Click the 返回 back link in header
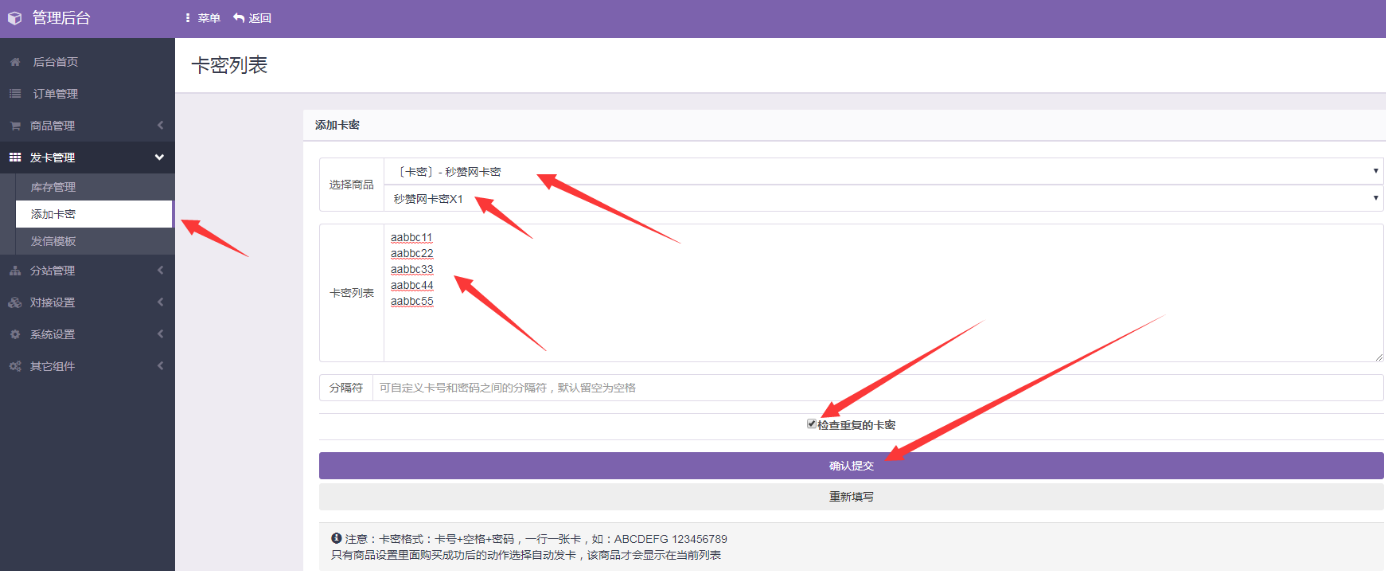This screenshot has width=1386, height=571. click(252, 18)
